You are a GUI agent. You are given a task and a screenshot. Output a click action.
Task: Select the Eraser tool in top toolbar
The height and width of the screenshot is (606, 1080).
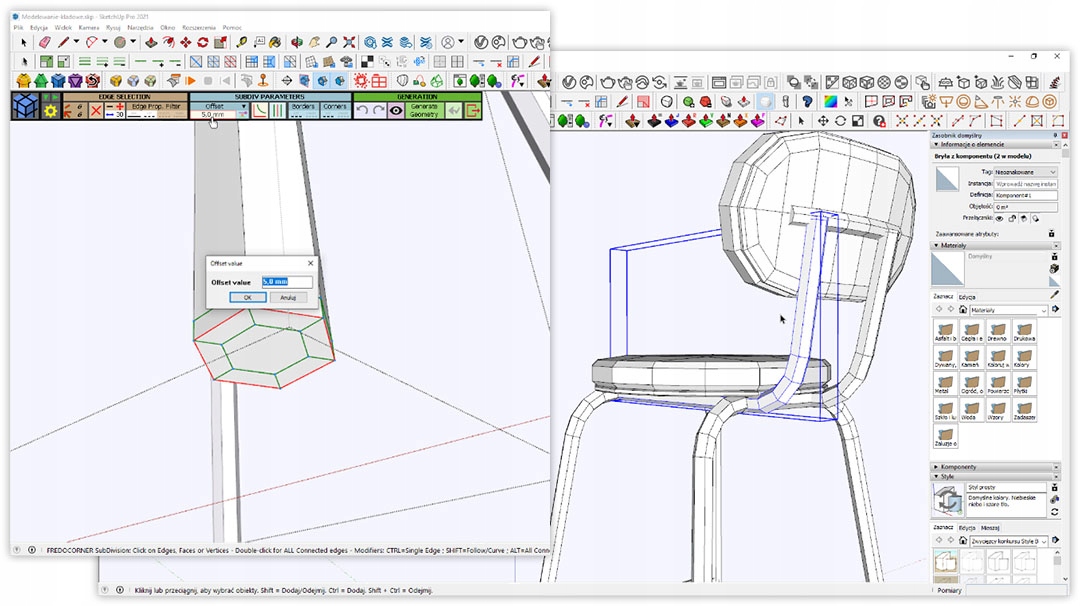coord(44,43)
